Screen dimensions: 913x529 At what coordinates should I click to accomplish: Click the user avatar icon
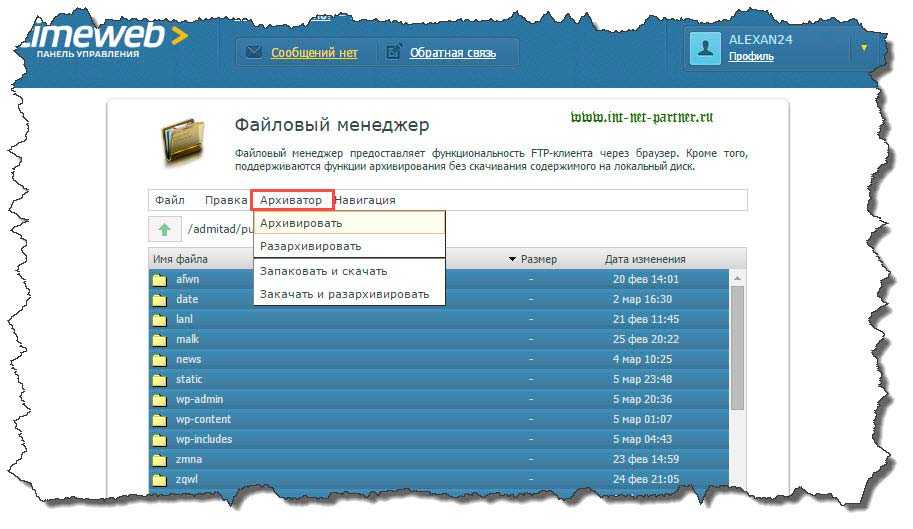[x=706, y=48]
